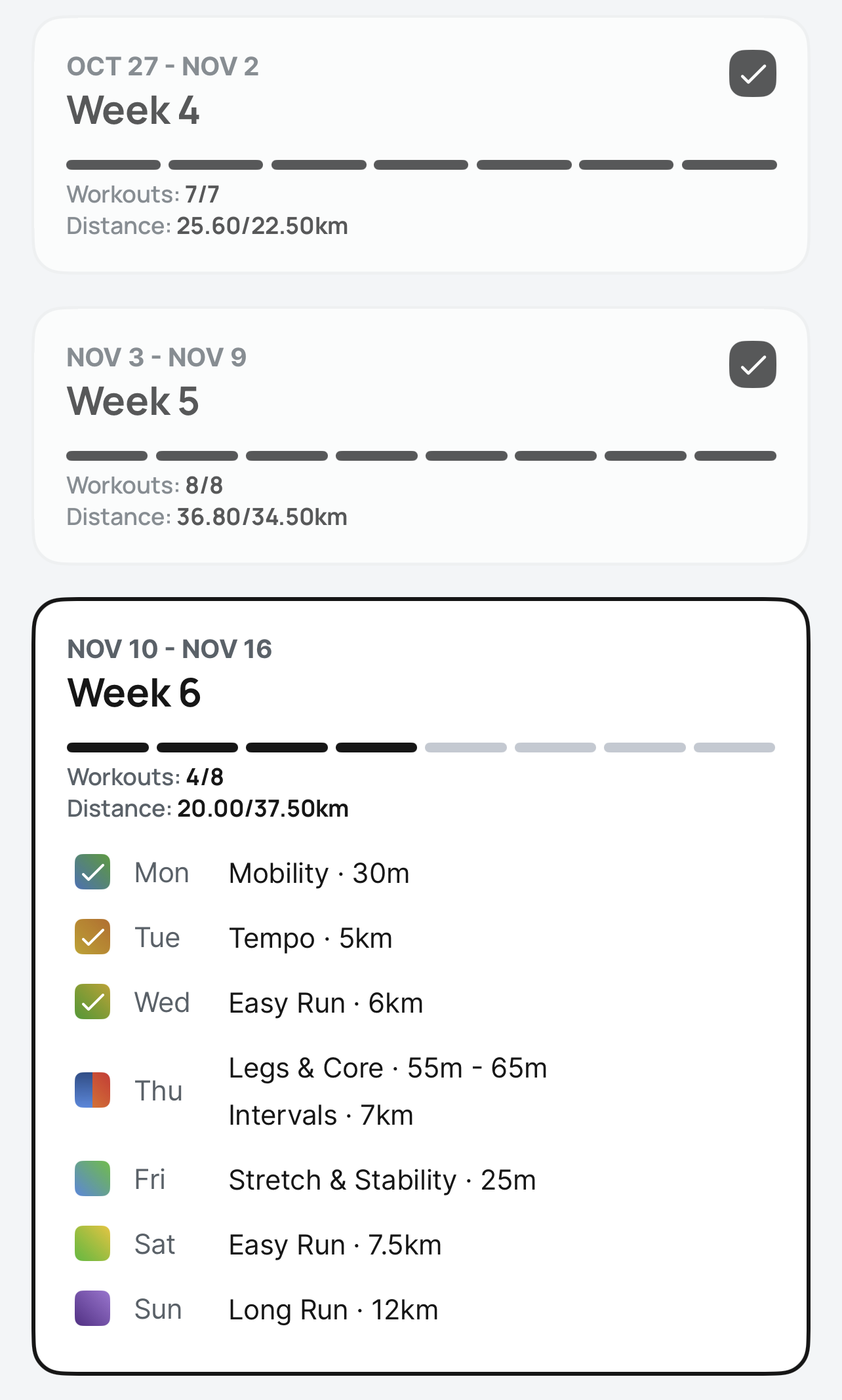842x1400 pixels.
Task: Open the Intervals 7km workout
Action: (321, 1116)
